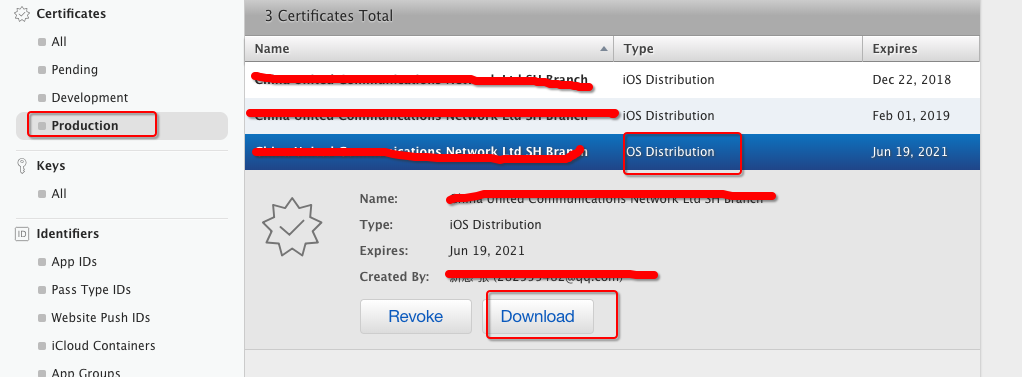Select certificate expiring Dec 22, 2018
The height and width of the screenshot is (377, 1022).
612,80
